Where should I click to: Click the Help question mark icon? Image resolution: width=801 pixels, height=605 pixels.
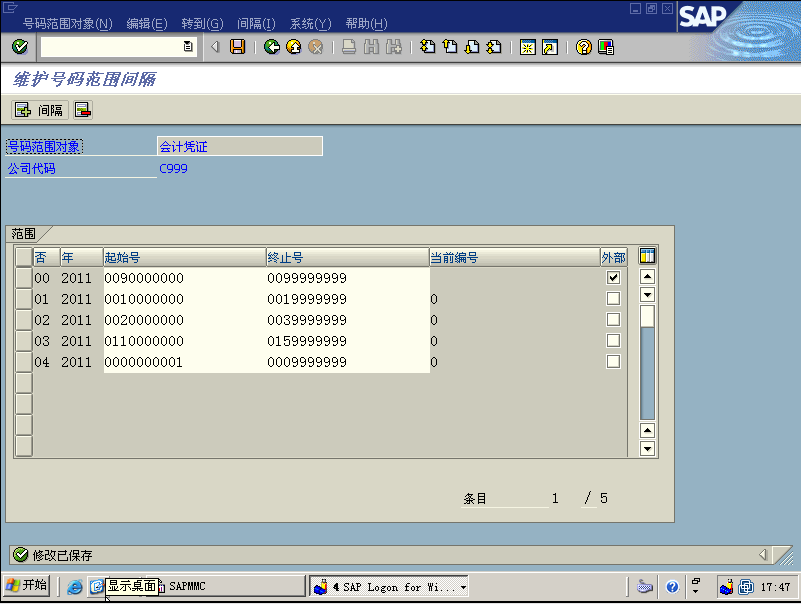[x=584, y=47]
